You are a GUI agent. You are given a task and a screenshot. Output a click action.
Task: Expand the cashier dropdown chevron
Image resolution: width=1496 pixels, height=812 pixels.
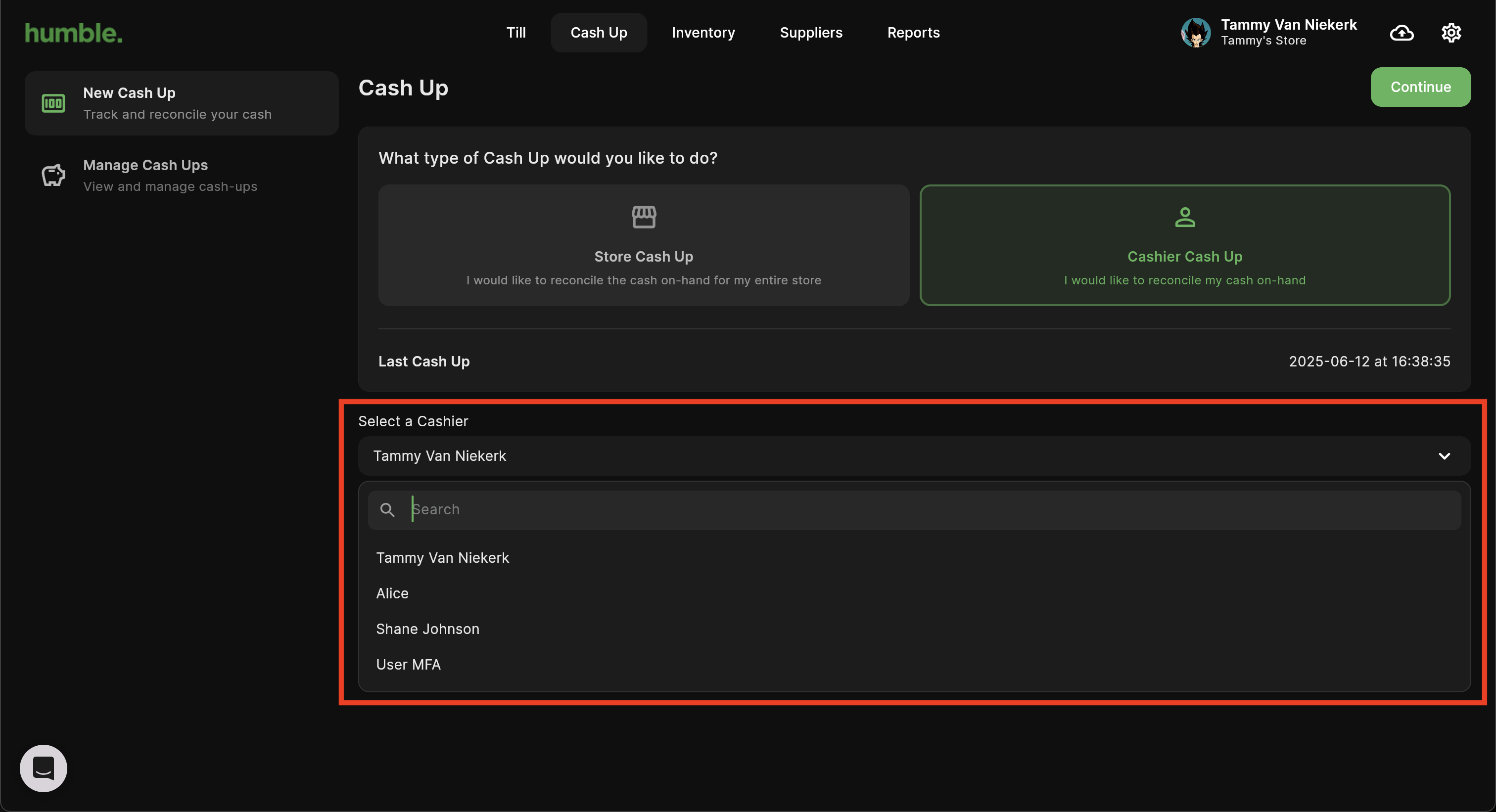coord(1445,456)
